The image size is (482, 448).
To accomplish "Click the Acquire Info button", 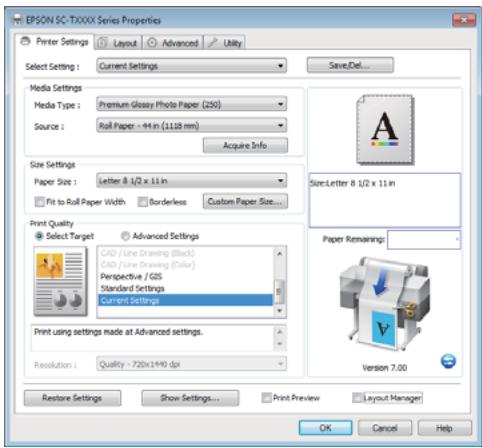I will pos(245,146).
